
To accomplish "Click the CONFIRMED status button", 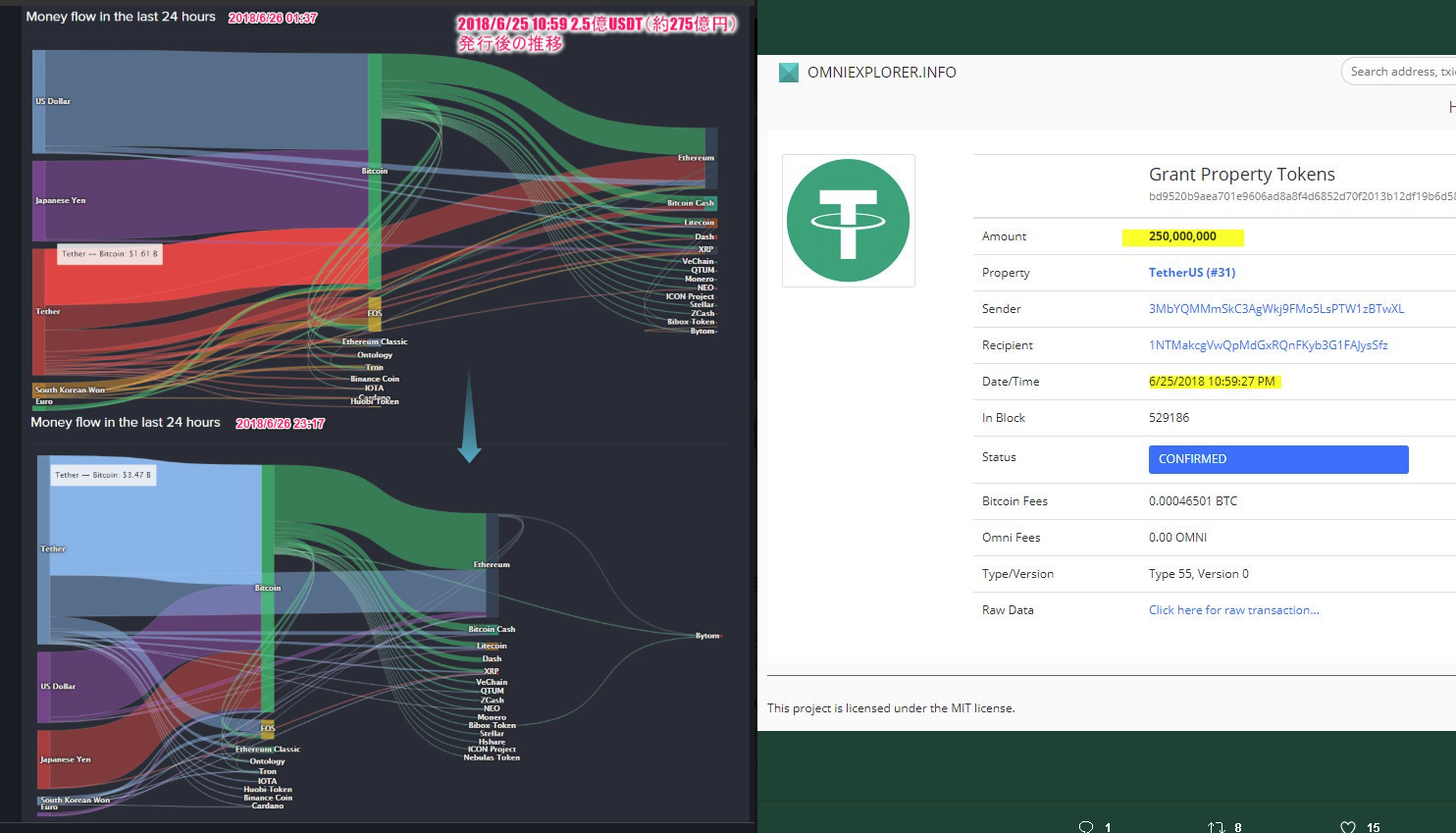I will (1278, 459).
